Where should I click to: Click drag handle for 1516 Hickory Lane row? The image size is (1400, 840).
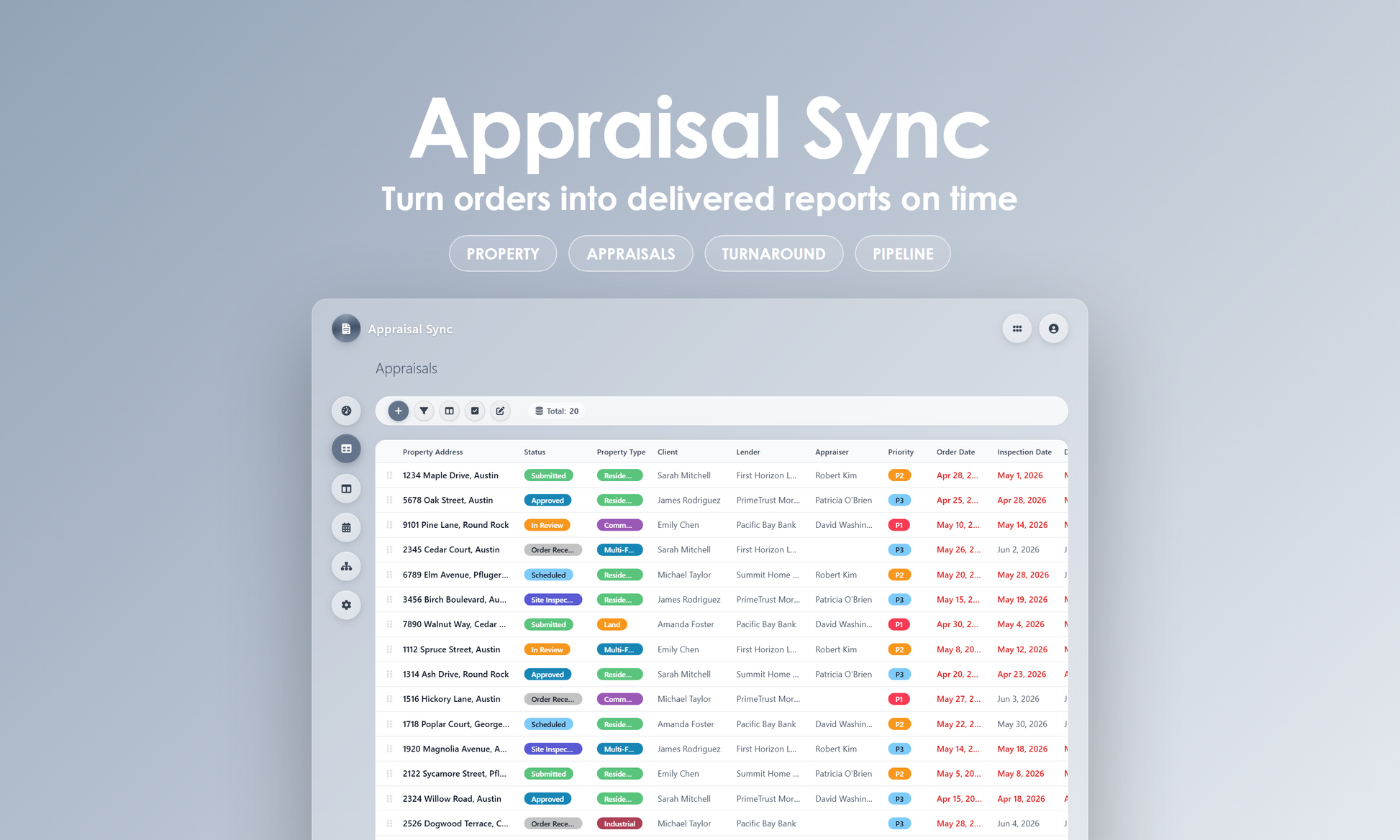389,699
